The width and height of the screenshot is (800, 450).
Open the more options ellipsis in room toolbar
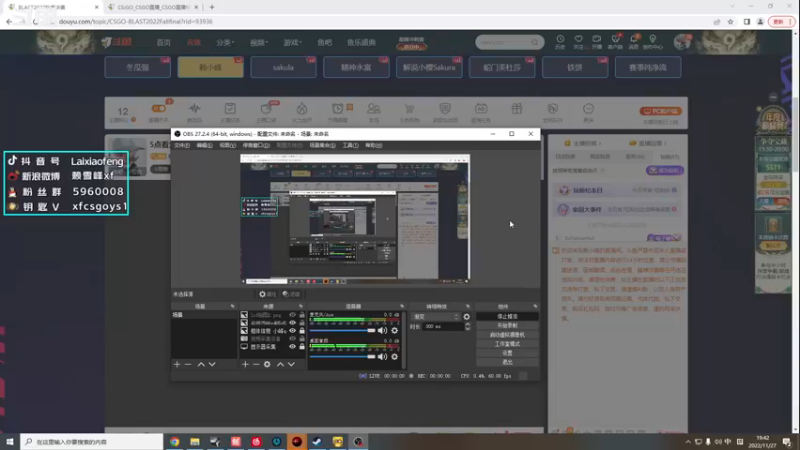588,109
